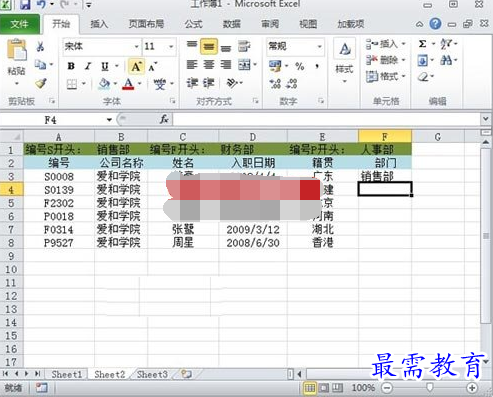493x397 pixels.
Task: Click the Paste clipboard icon
Action: [x=16, y=50]
